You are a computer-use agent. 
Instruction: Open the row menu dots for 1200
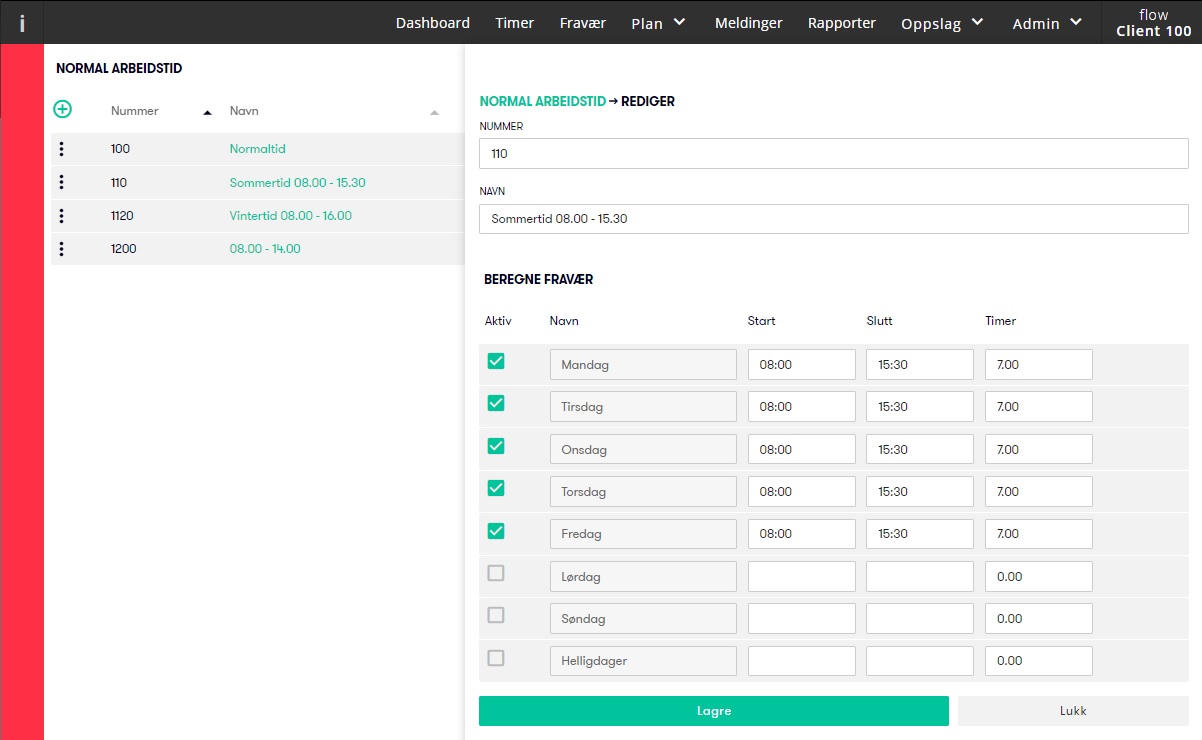(62, 249)
